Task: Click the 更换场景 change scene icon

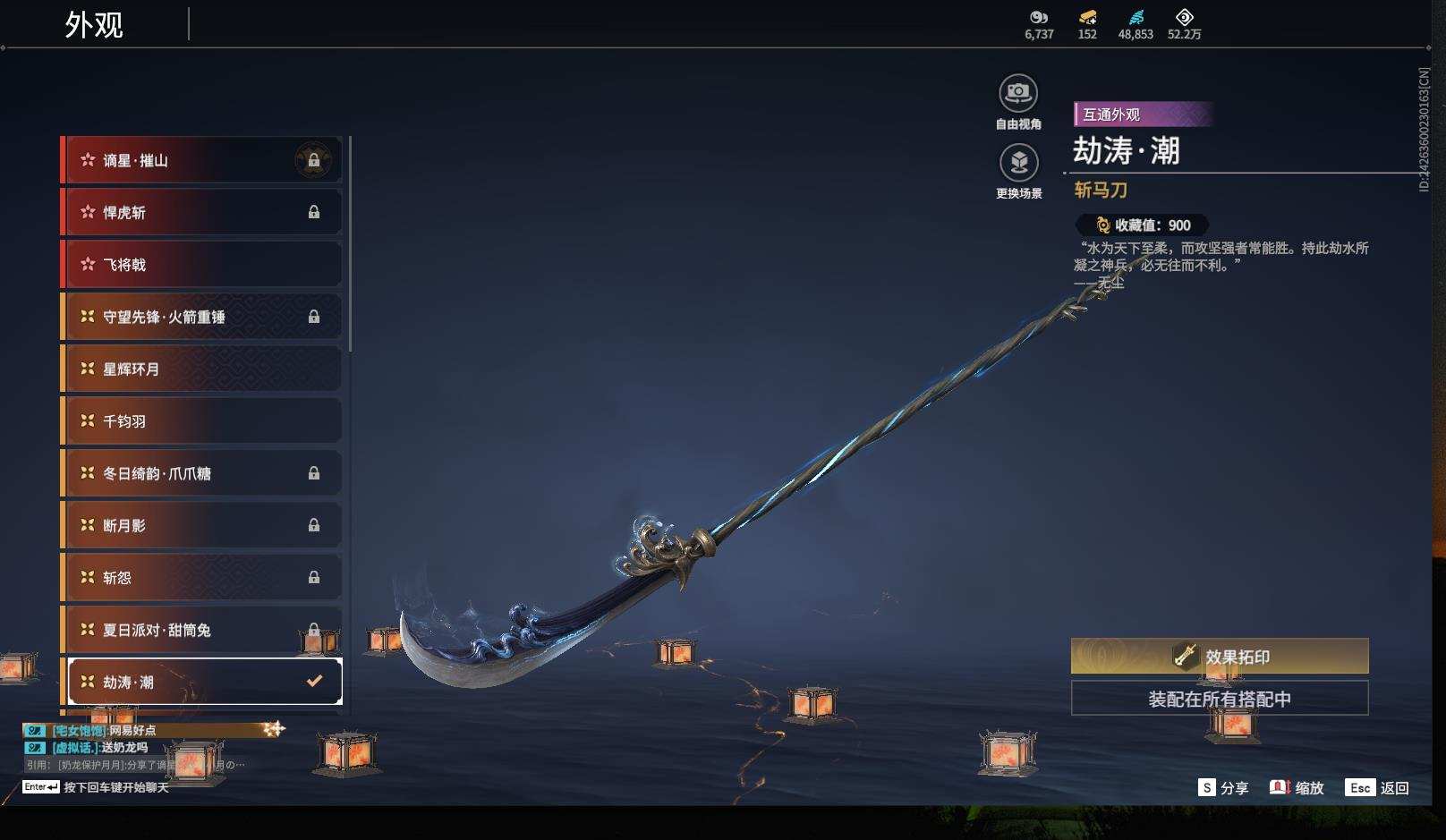Action: coord(1018,163)
